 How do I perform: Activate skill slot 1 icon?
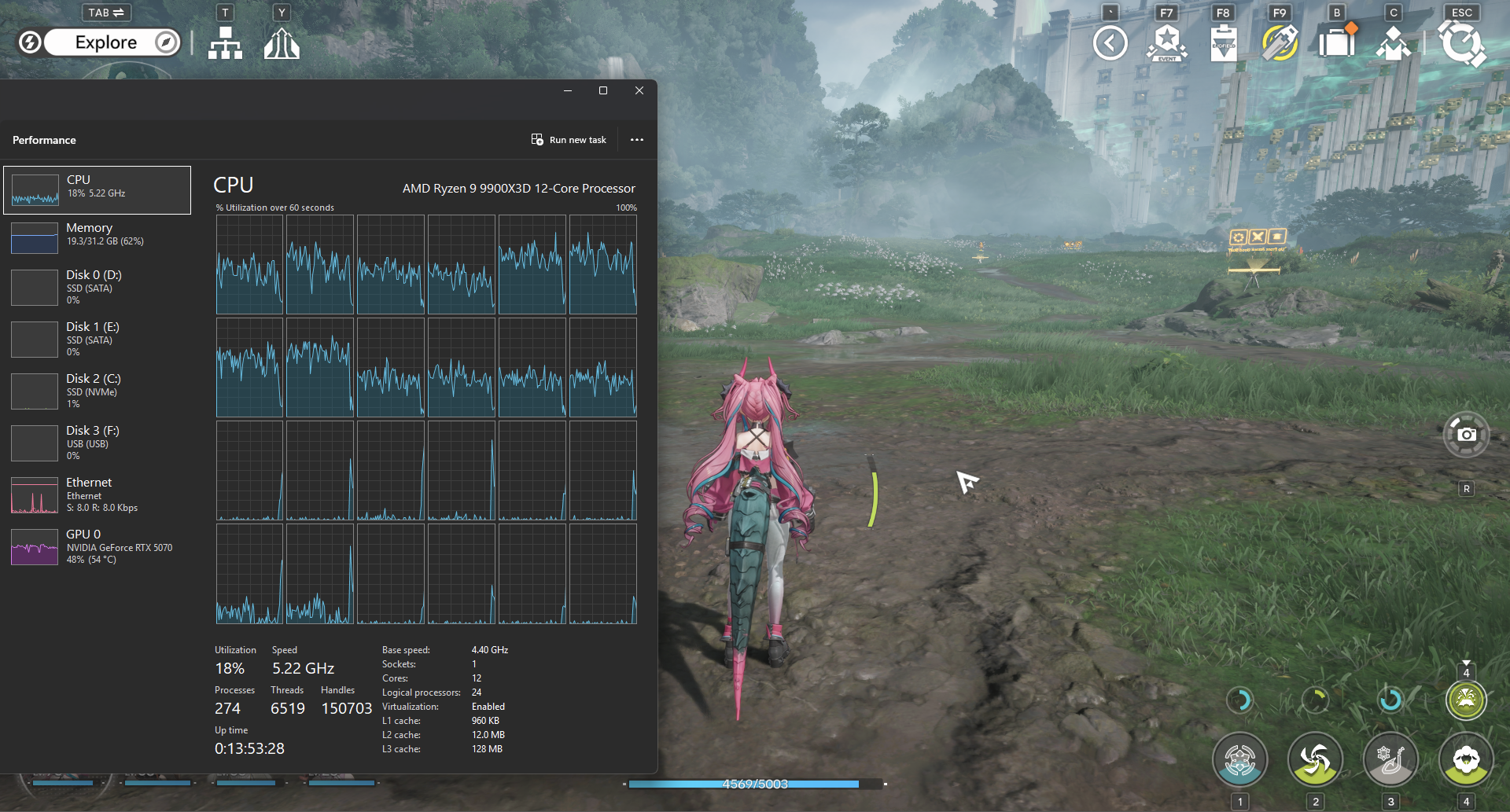point(1240,760)
